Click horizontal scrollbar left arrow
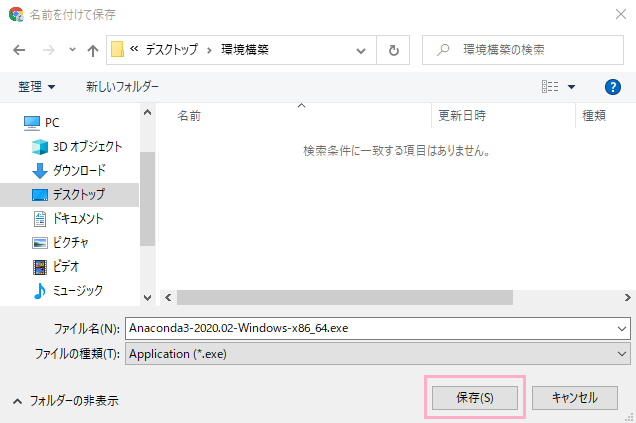The image size is (636, 423). tap(168, 298)
